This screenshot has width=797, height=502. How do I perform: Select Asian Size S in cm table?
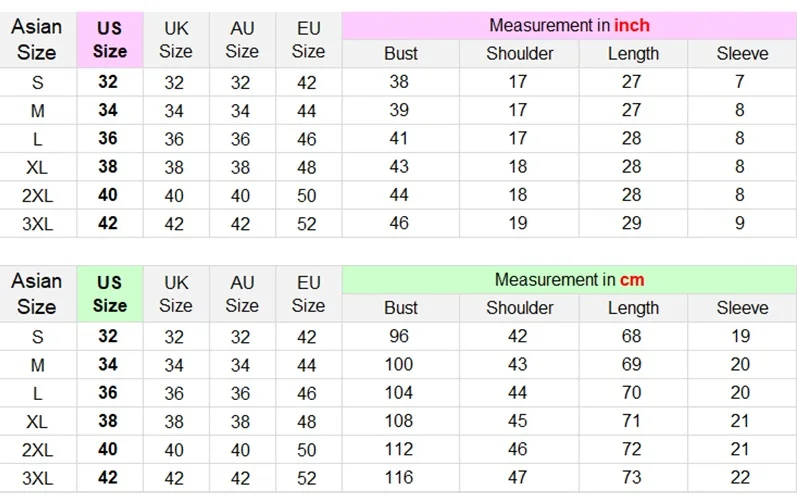38,336
